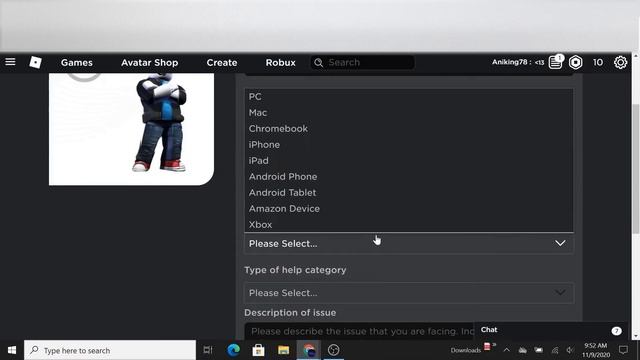
Task: Click the OneDrive tray icon
Action: click(522, 350)
